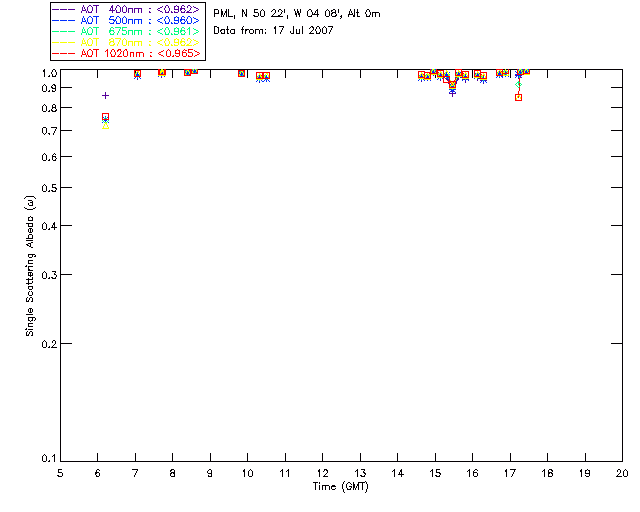Click the green diamond marker after hour 17
The image size is (640, 512).
tap(518, 85)
